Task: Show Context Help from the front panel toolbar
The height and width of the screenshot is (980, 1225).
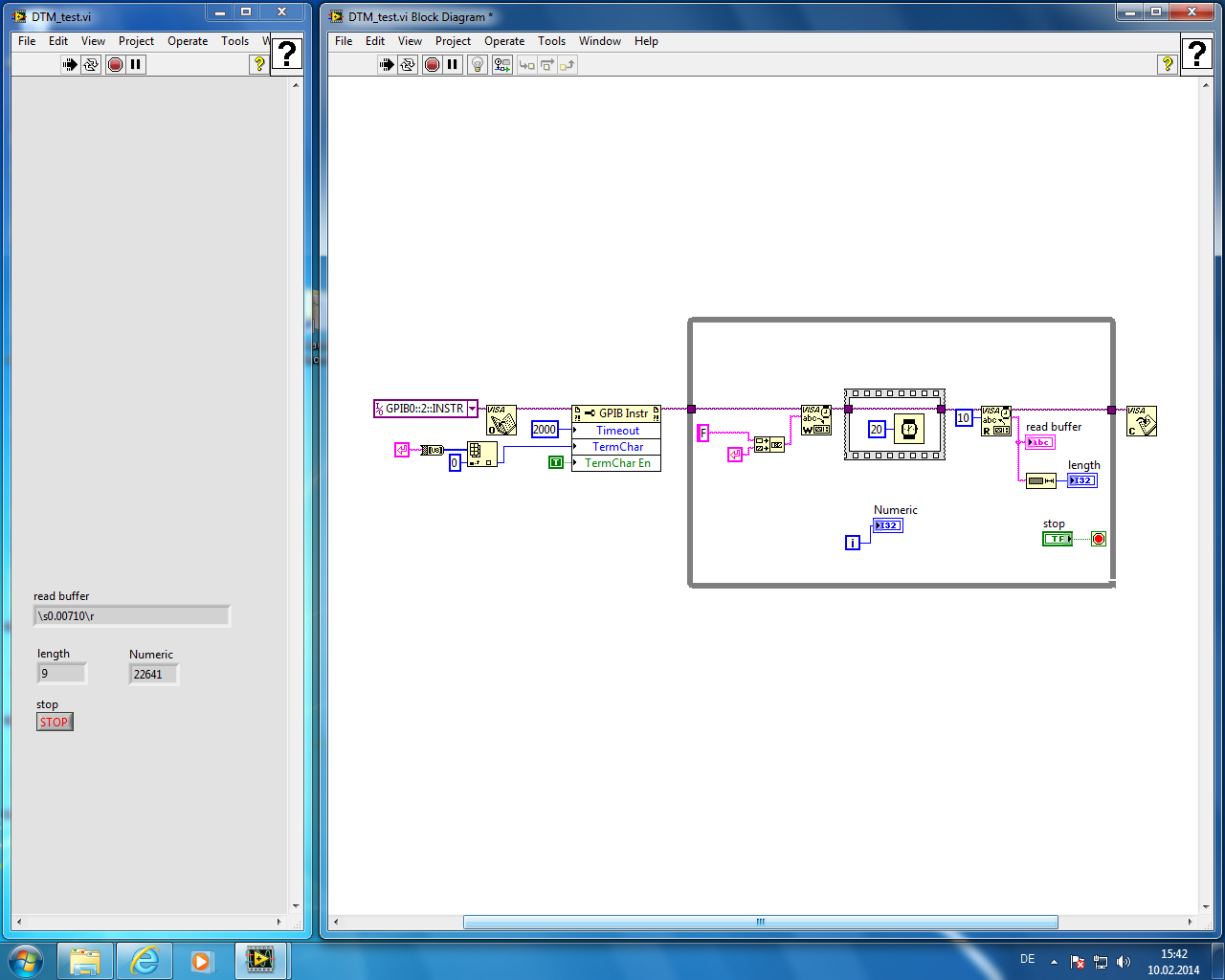Action: click(258, 64)
